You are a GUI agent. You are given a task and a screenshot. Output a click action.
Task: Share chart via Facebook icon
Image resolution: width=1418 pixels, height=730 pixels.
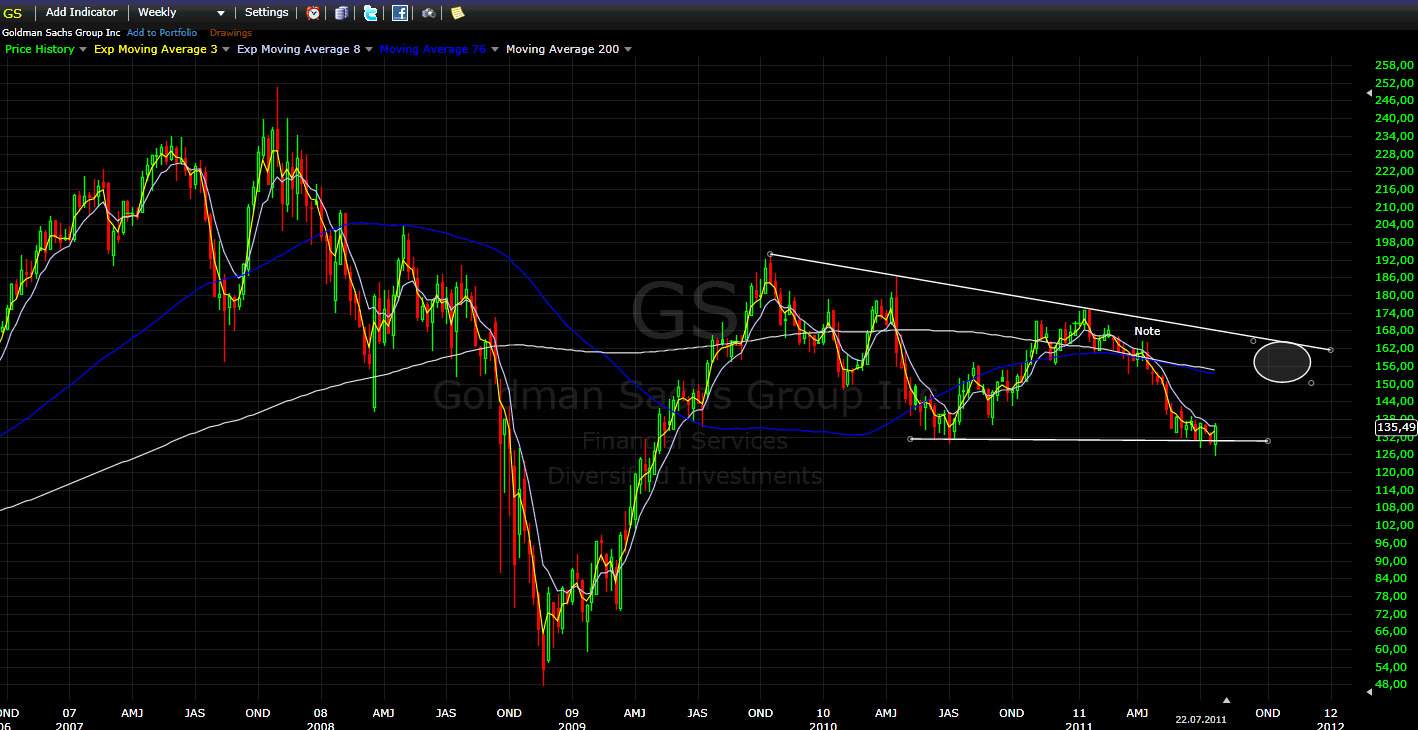pyautogui.click(x=400, y=13)
